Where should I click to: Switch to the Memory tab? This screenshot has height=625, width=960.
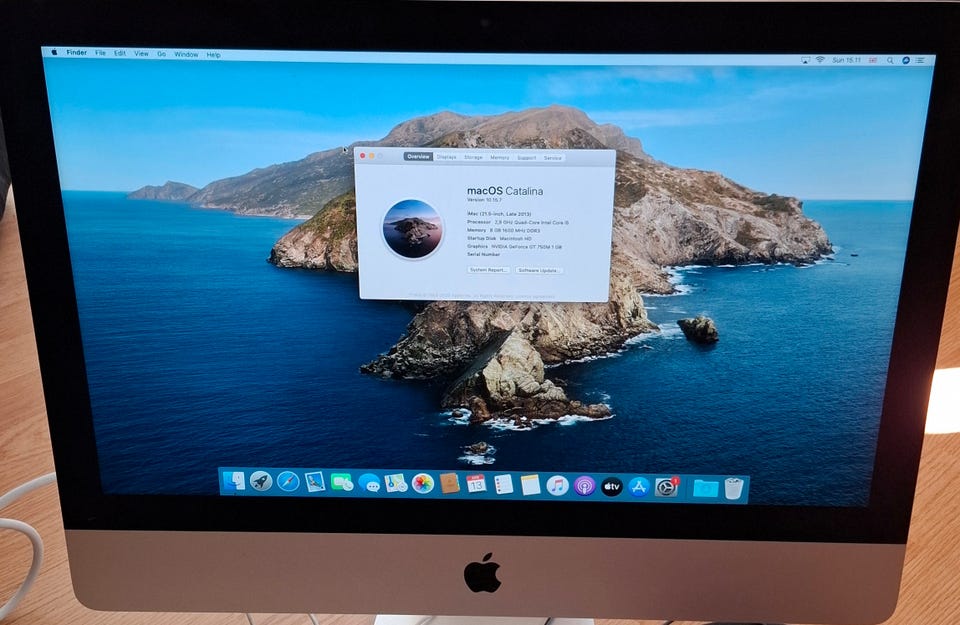click(500, 158)
